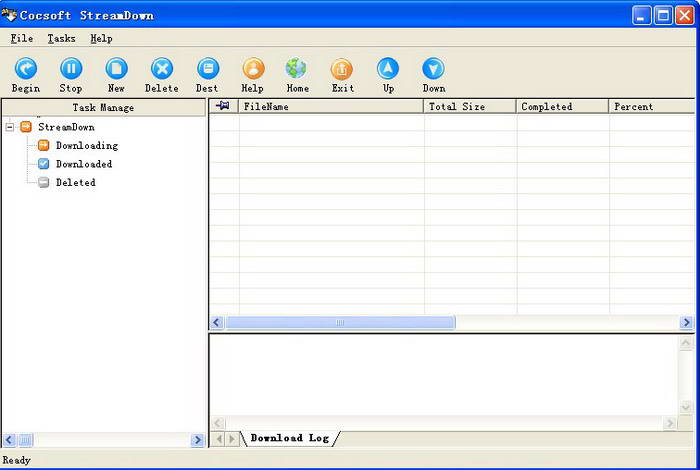Image resolution: width=700 pixels, height=470 pixels.
Task: Open the Home globe icon
Action: pos(297,69)
